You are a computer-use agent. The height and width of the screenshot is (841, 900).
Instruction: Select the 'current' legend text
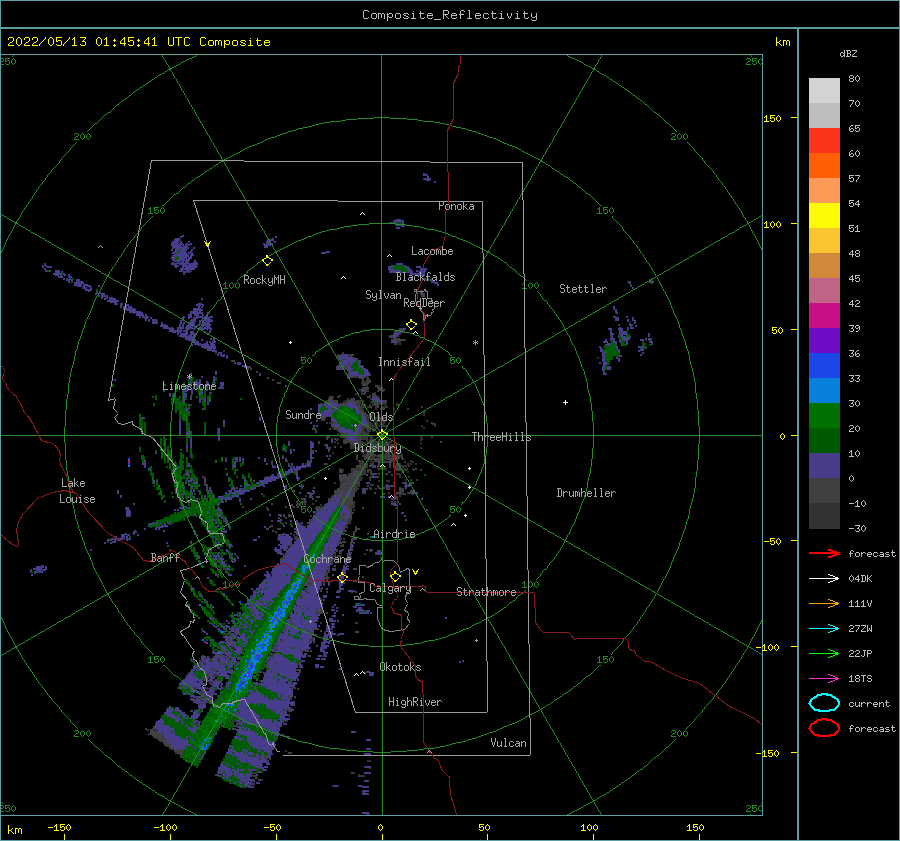click(x=869, y=704)
